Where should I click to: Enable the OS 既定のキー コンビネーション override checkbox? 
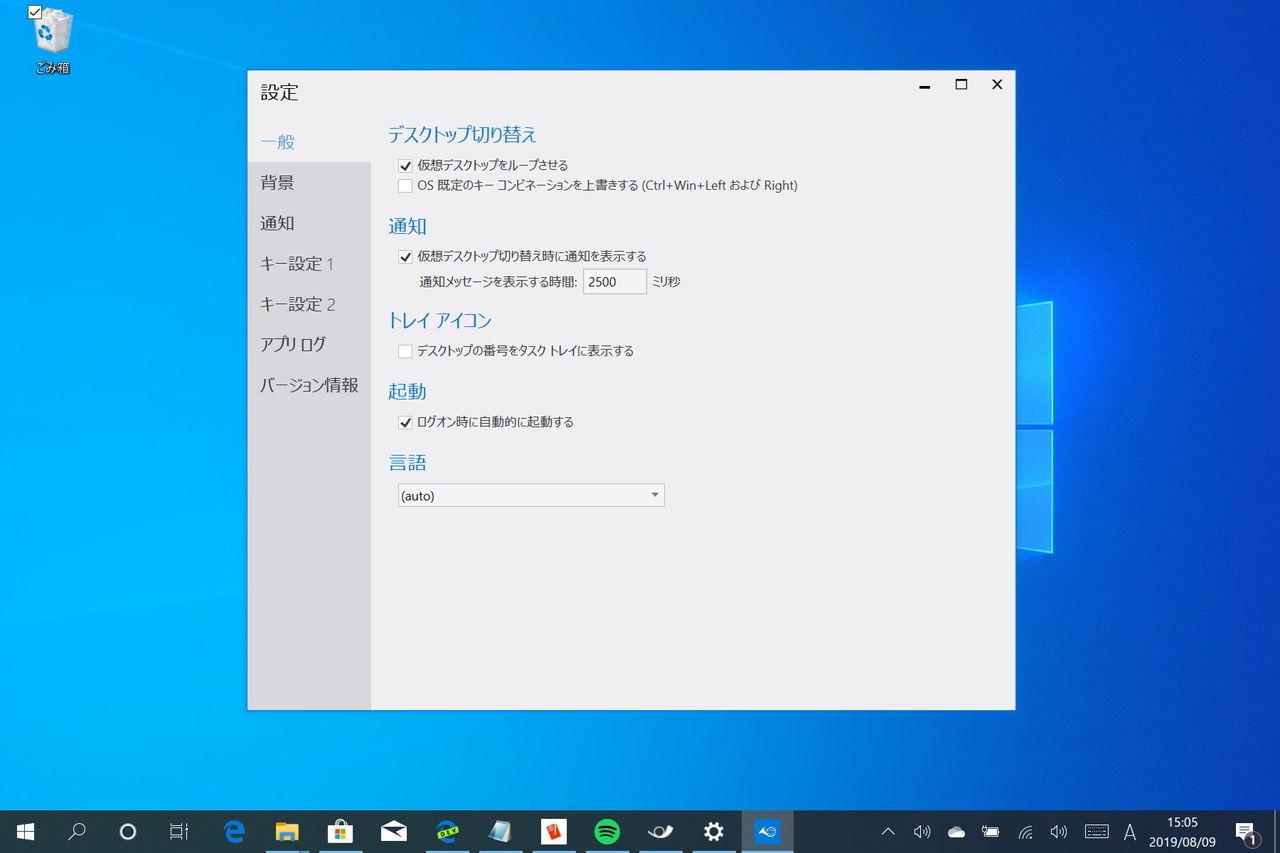(x=405, y=186)
